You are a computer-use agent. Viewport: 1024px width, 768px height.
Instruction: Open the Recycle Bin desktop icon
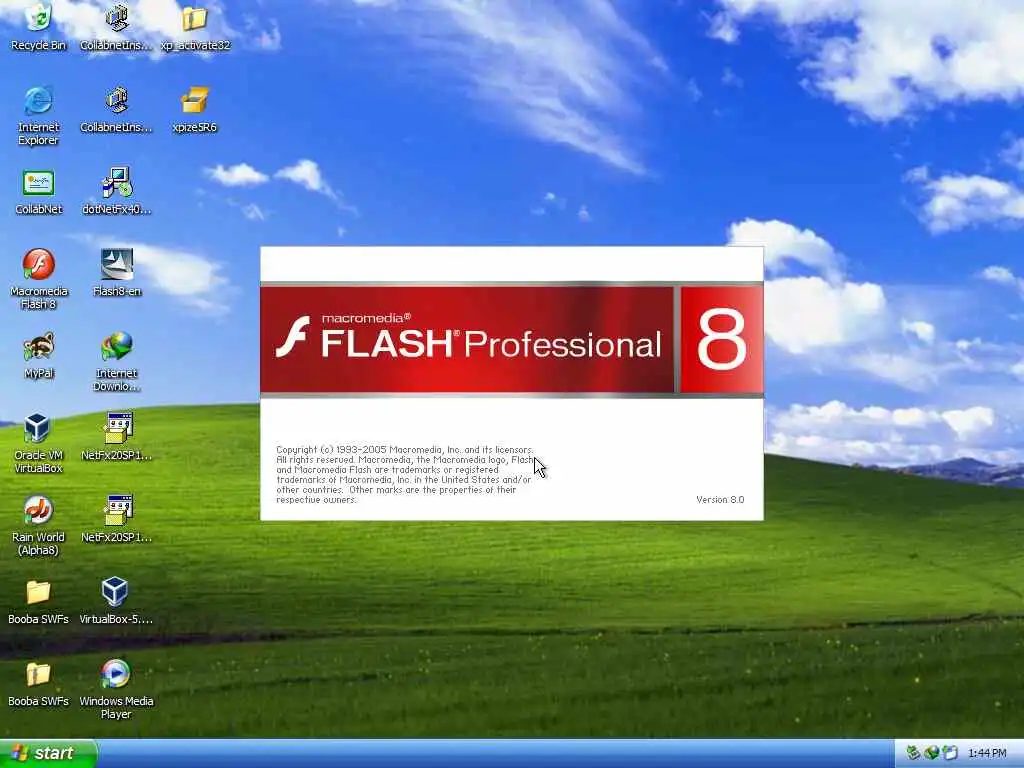[x=39, y=27]
